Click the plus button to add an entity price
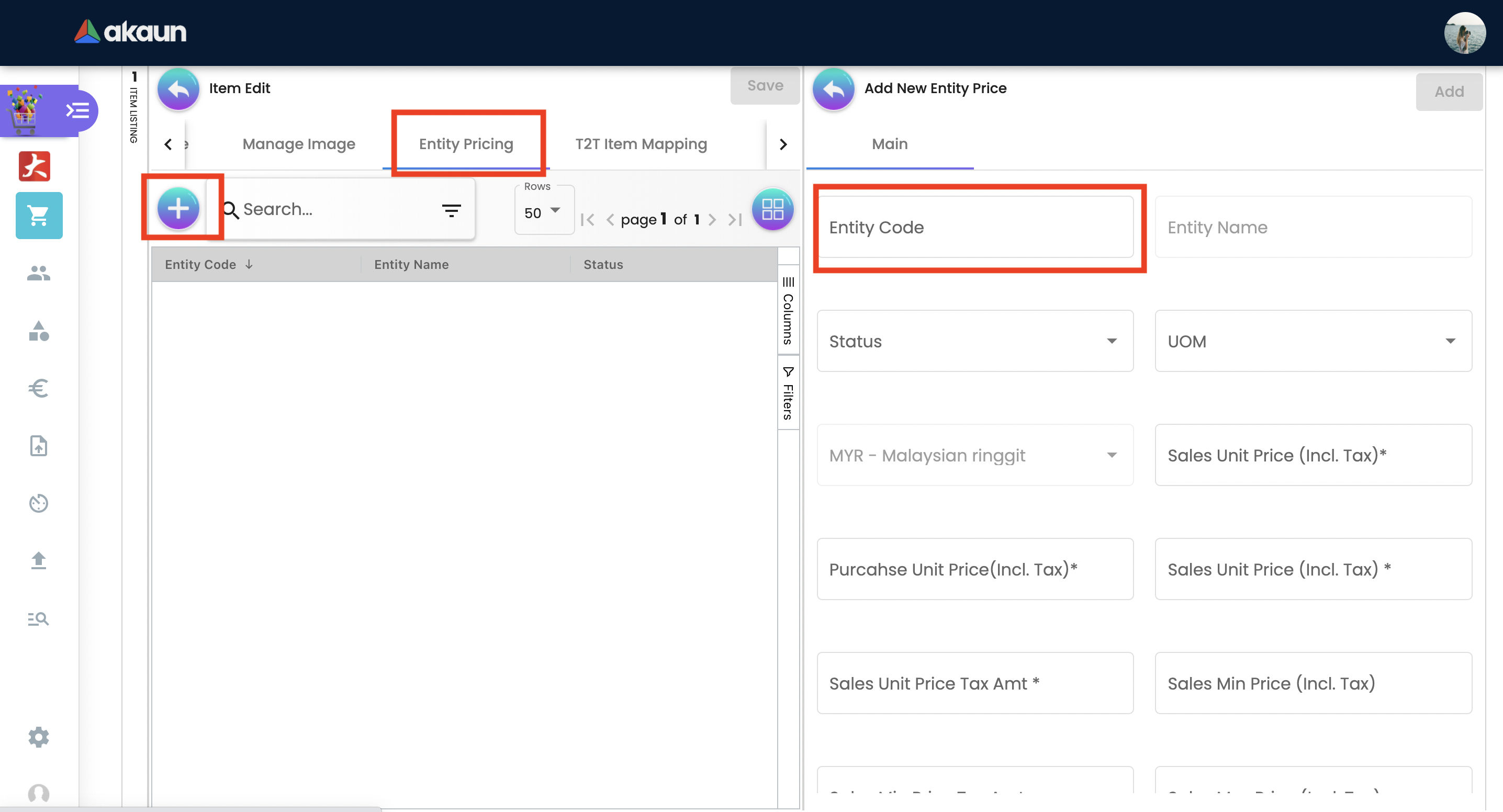1503x812 pixels. (x=178, y=208)
